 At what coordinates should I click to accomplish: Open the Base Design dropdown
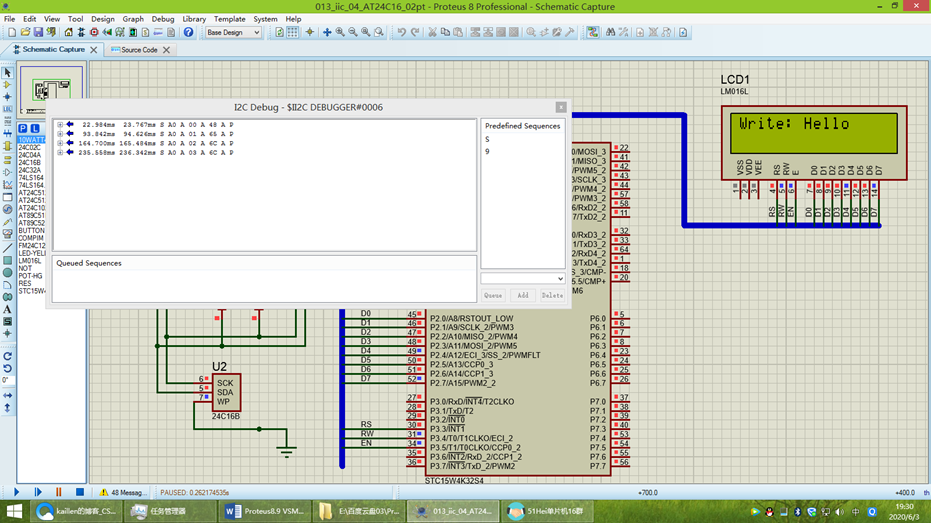[x=233, y=33]
